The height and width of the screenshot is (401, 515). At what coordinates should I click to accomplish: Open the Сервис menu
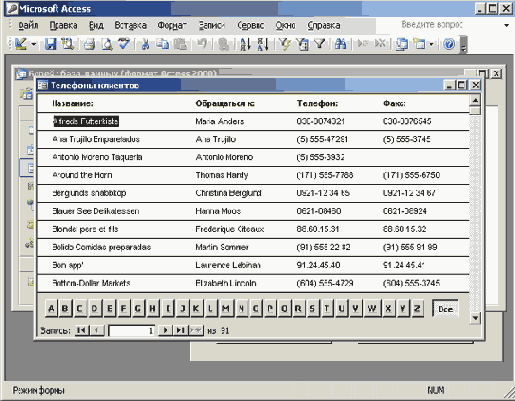251,25
